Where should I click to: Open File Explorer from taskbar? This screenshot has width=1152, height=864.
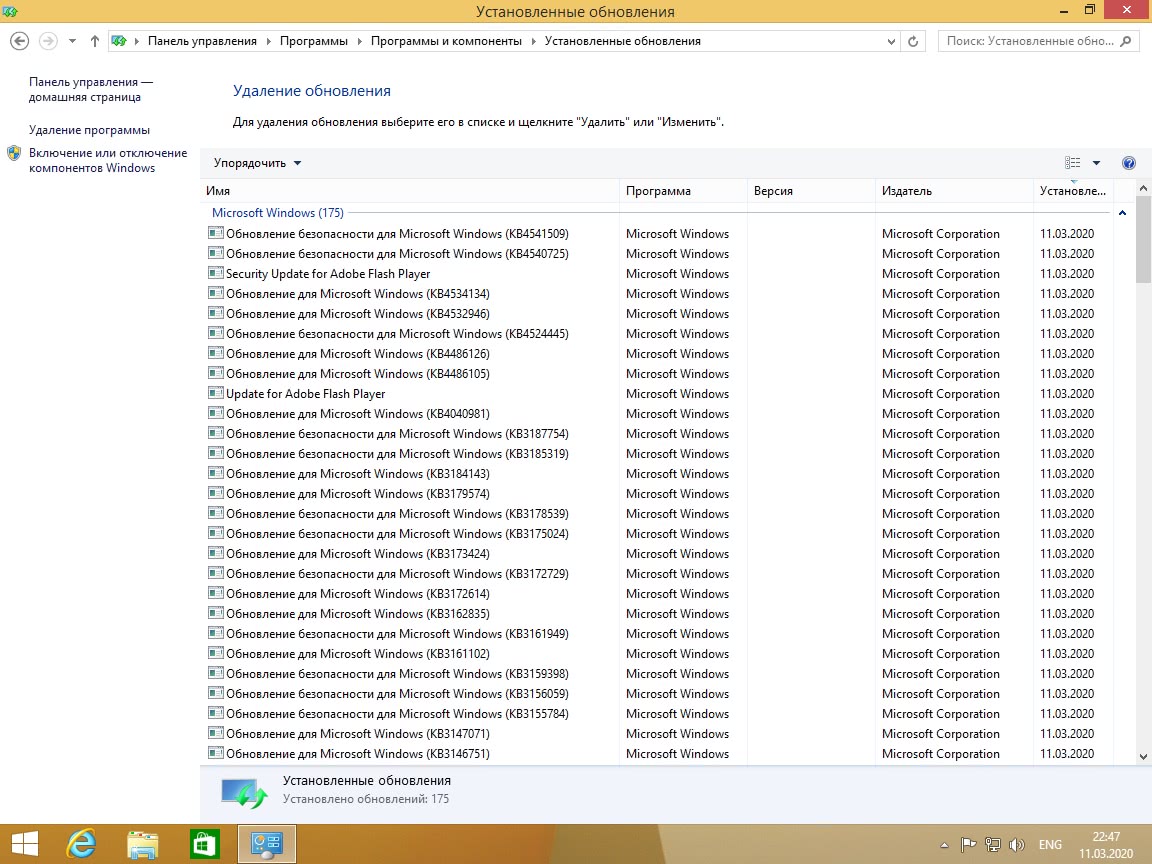(143, 844)
